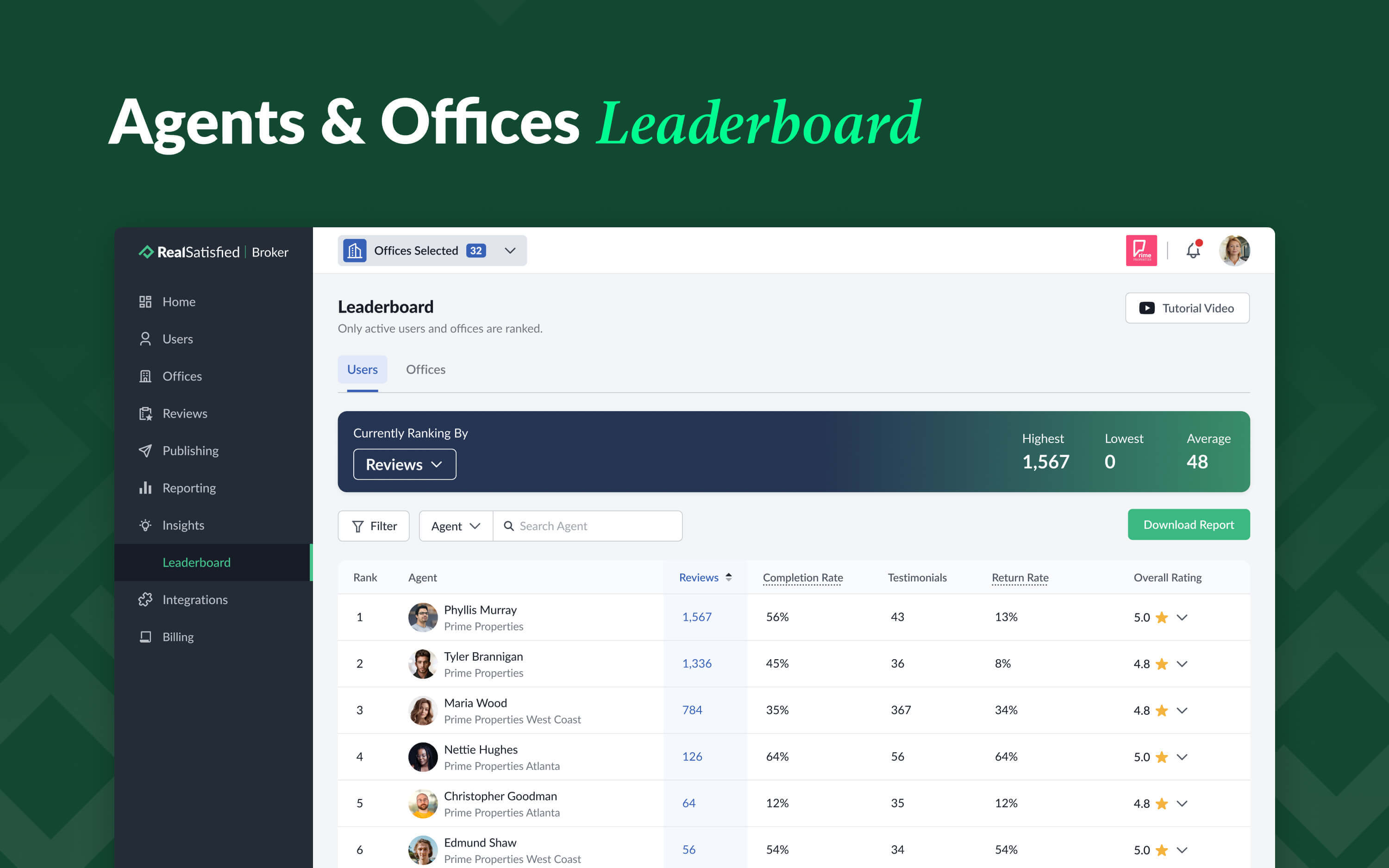Image resolution: width=1389 pixels, height=868 pixels.
Task: Click into the Search Agent field
Action: tap(588, 526)
